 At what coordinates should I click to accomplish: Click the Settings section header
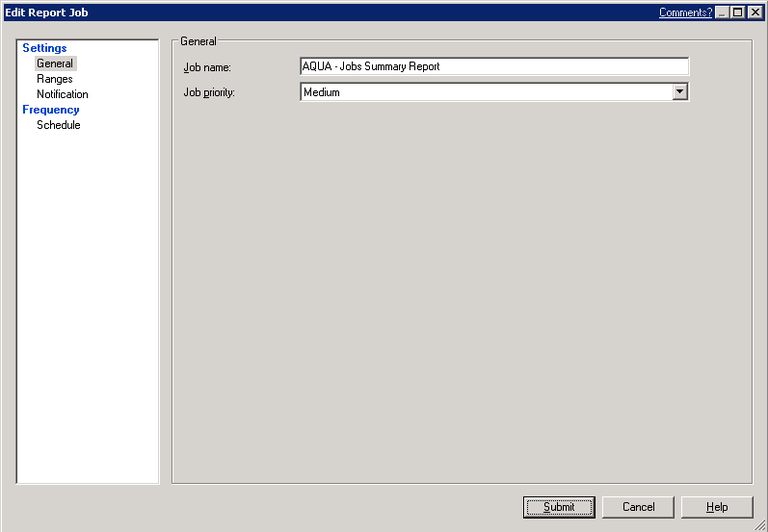pos(44,48)
